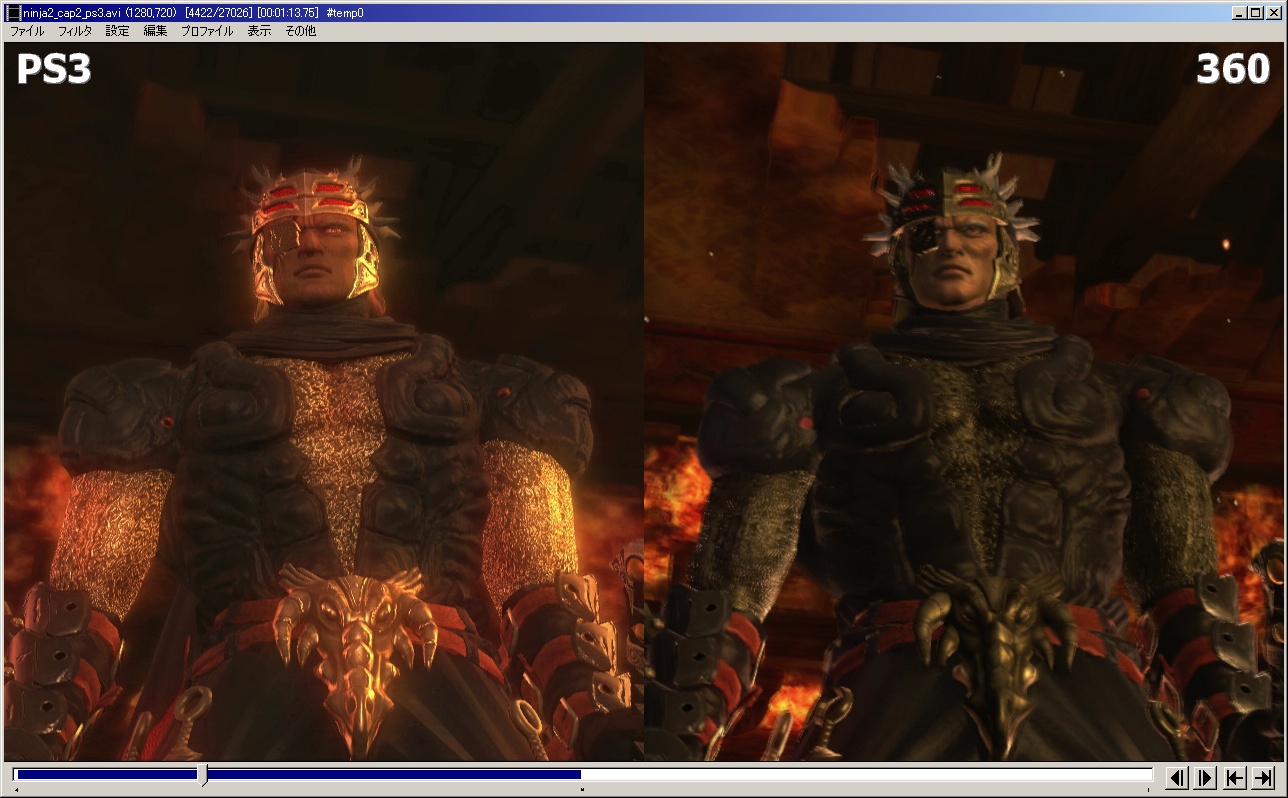The width and height of the screenshot is (1288, 798).
Task: Open the 設定 (Settings) menu
Action: (118, 31)
